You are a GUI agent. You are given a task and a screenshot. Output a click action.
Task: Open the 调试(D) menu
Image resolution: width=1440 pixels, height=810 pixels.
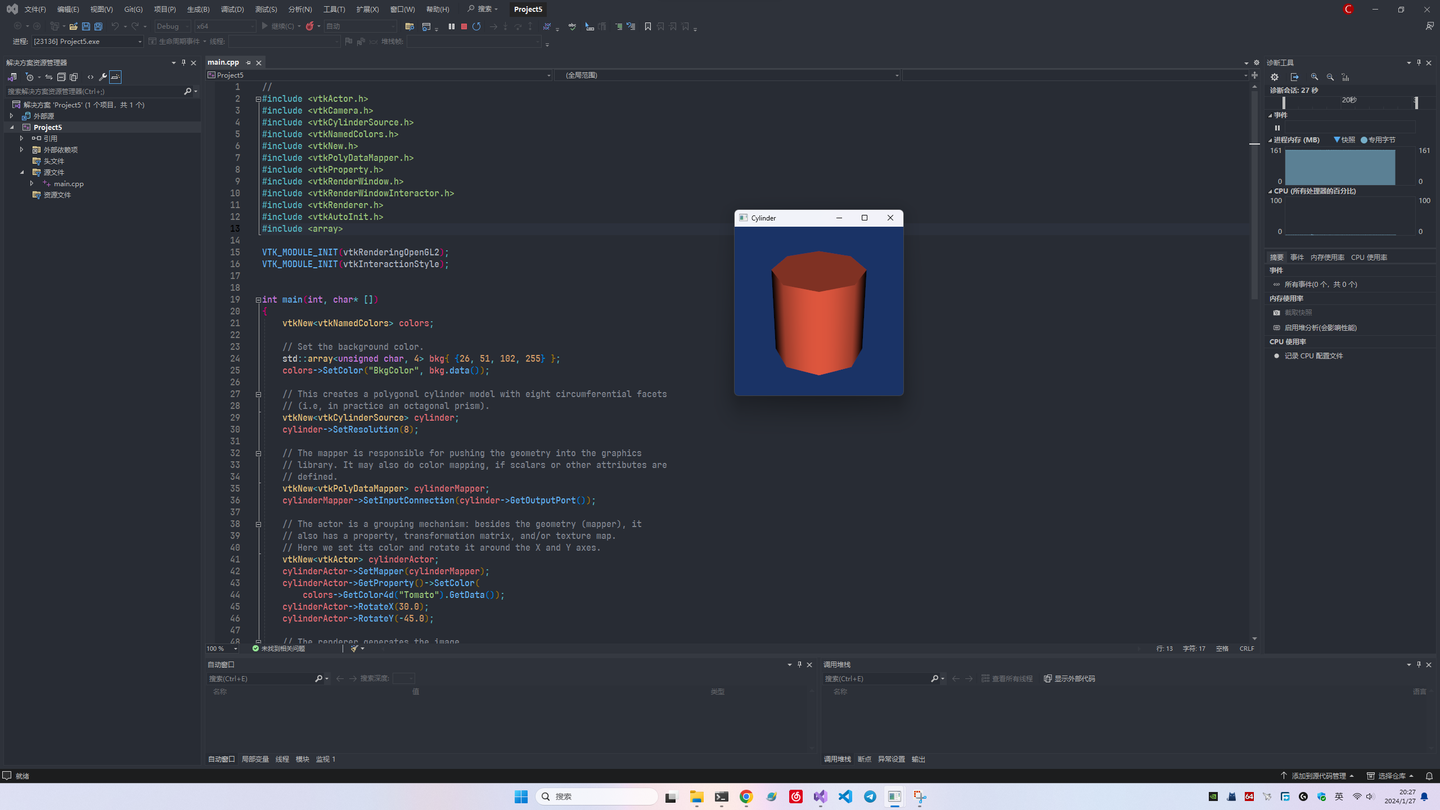coord(232,9)
